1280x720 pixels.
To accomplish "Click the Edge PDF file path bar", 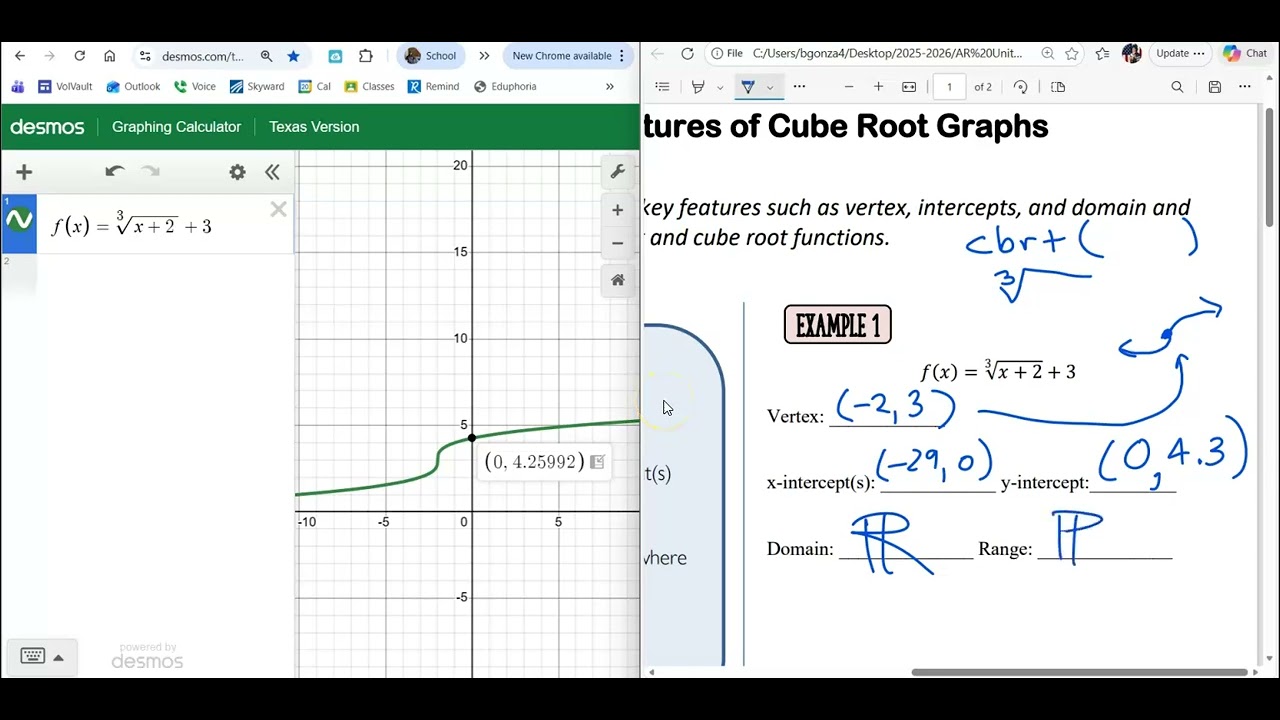I will tap(888, 54).
